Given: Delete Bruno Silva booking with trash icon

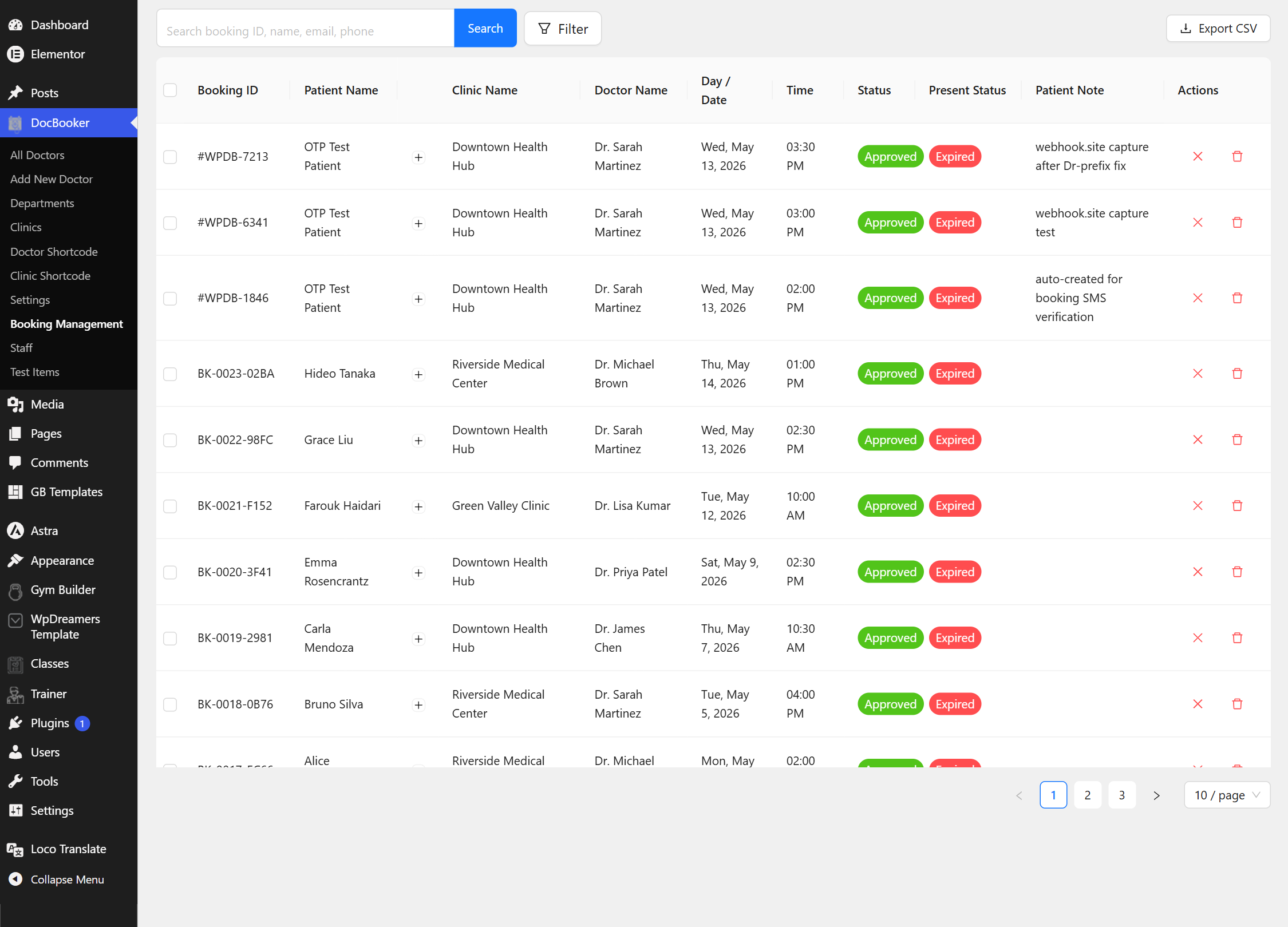Looking at the screenshot, I should pyautogui.click(x=1237, y=704).
